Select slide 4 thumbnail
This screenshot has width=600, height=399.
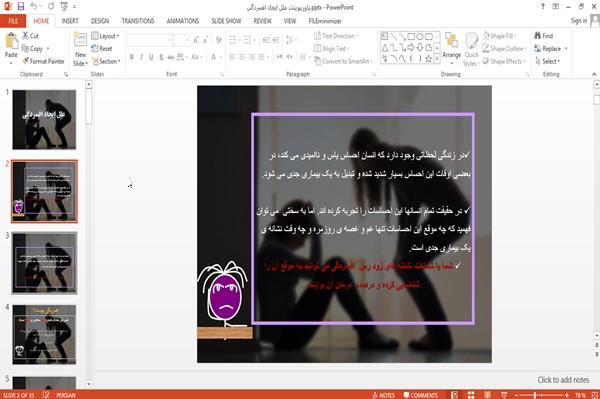[44, 334]
